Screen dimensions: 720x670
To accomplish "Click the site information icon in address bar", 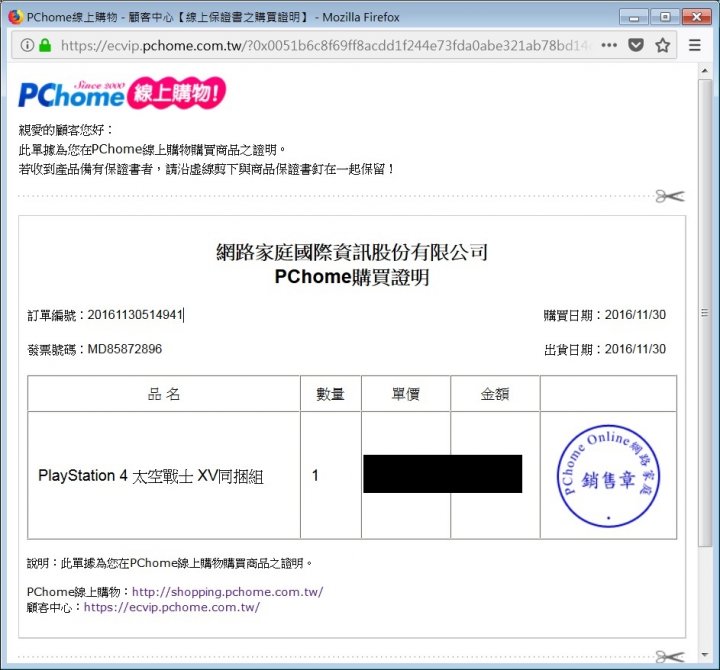I will 27,45.
